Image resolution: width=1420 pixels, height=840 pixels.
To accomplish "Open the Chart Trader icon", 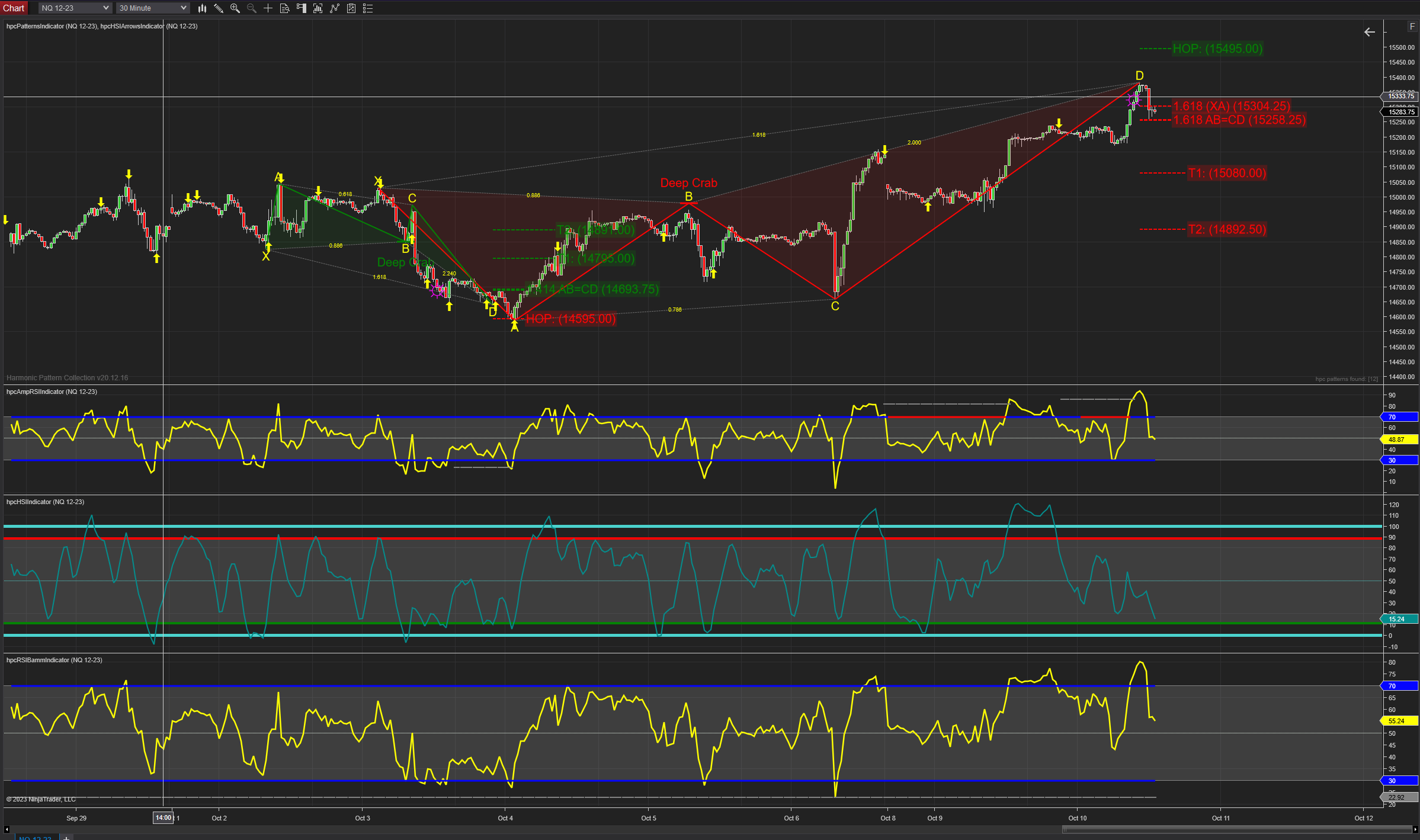I will [302, 8].
